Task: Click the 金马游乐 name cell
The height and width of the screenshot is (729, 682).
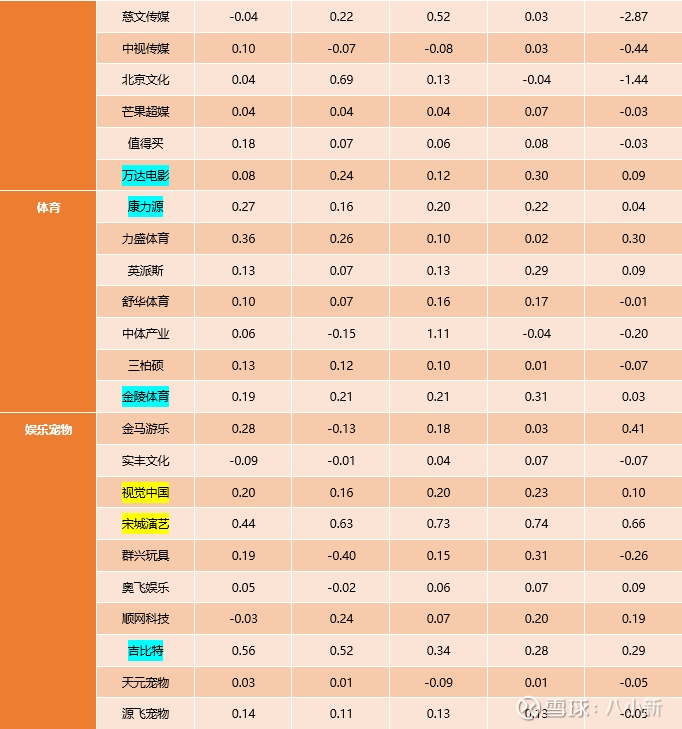Action: [146, 429]
